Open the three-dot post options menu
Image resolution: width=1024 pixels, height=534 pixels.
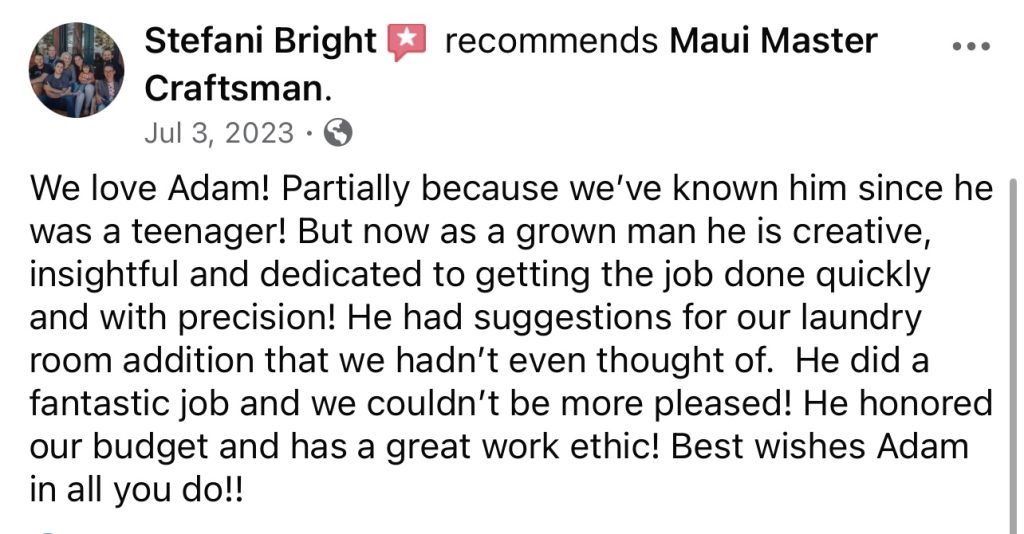coord(969,47)
